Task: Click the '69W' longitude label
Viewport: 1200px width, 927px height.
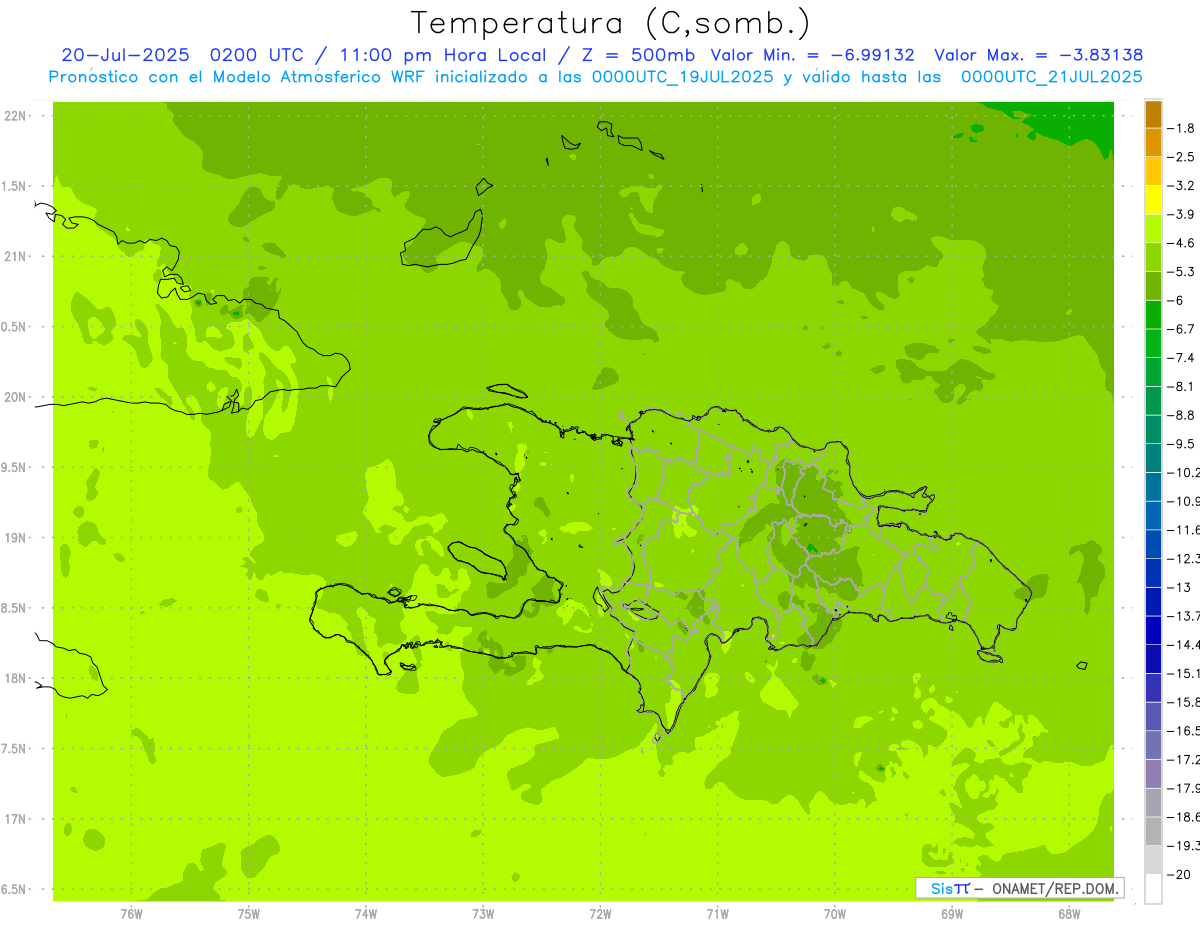Action: point(952,914)
